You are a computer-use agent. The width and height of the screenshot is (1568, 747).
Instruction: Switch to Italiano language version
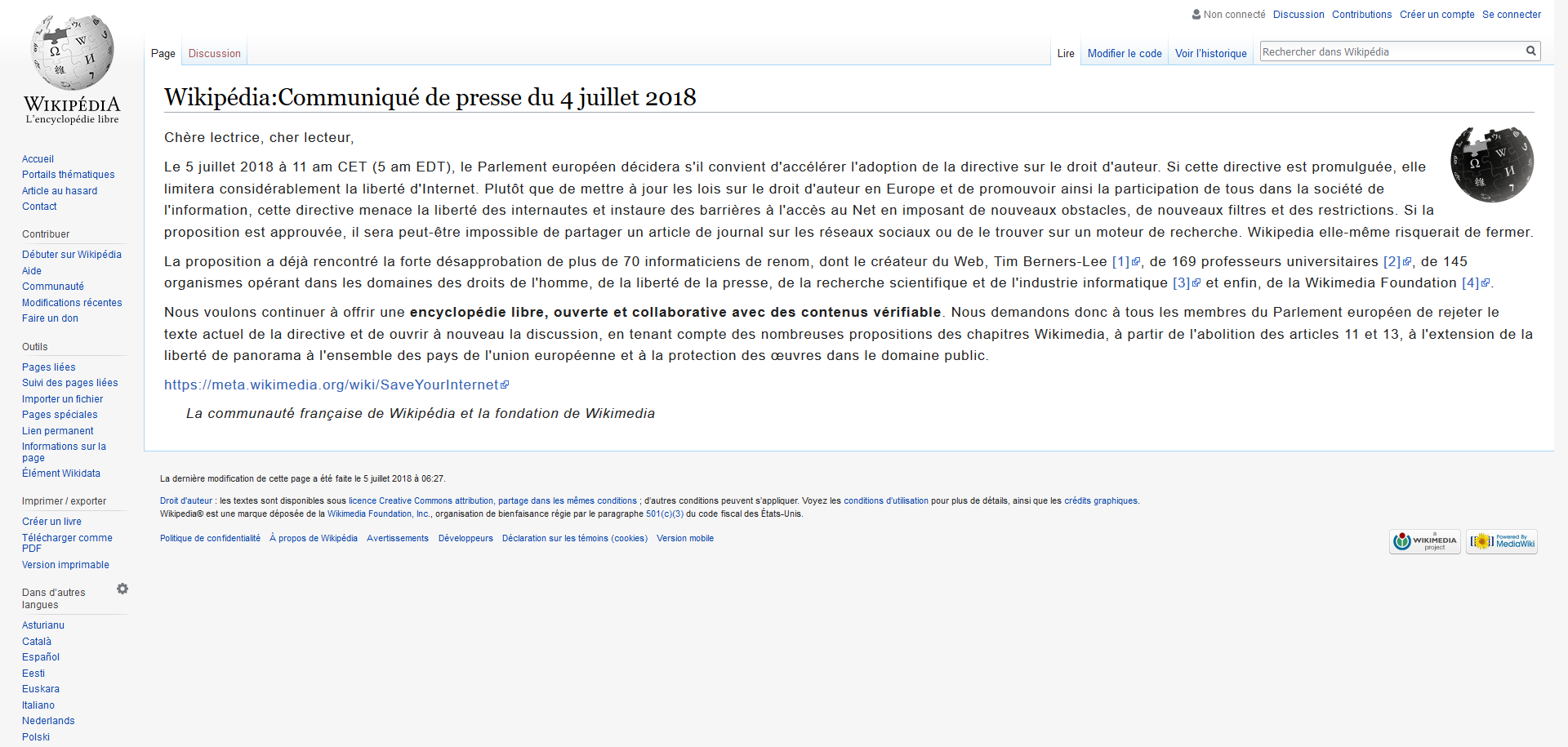[x=38, y=705]
